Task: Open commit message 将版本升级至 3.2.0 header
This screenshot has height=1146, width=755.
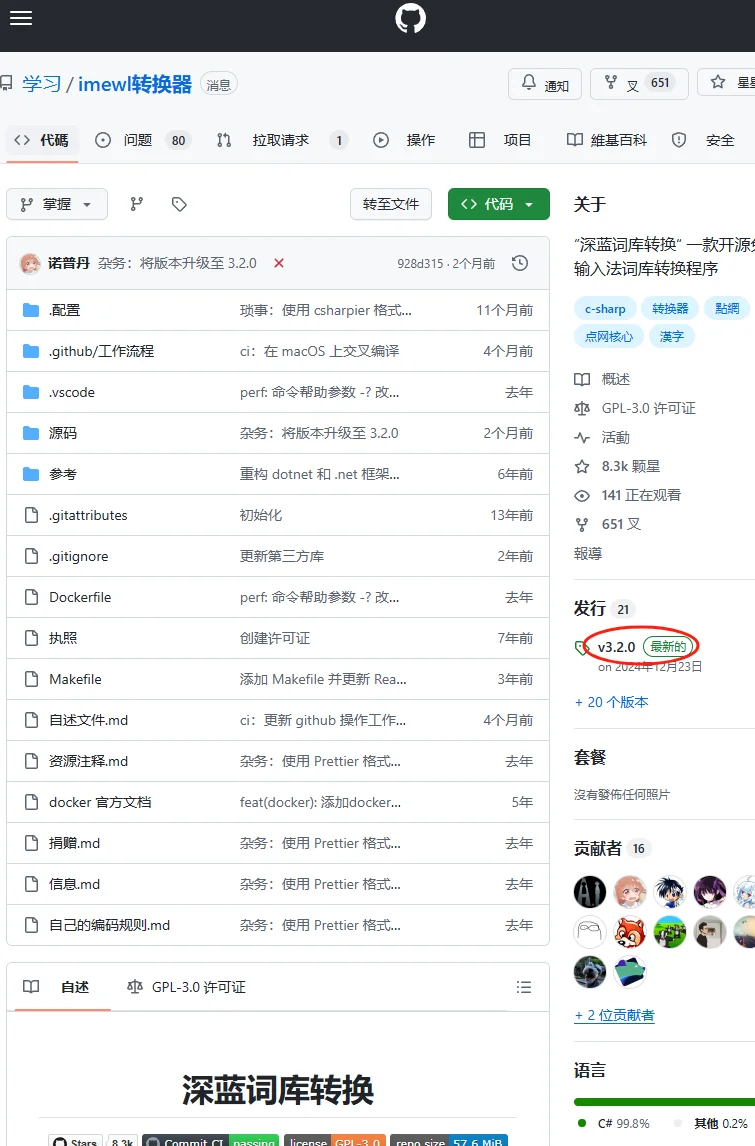Action: [178, 263]
